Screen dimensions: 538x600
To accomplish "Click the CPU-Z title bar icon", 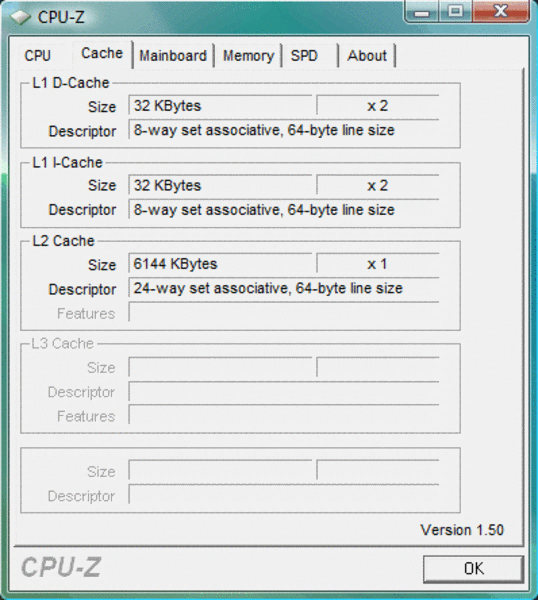I will (x=20, y=17).
